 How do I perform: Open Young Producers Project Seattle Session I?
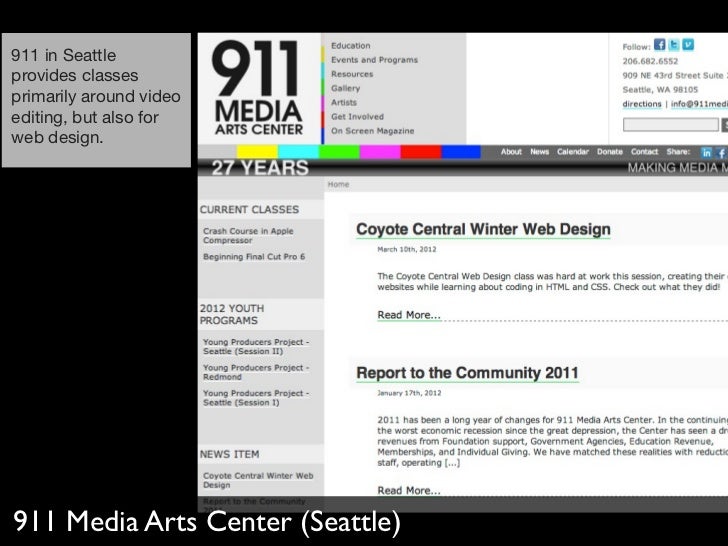coord(256,398)
